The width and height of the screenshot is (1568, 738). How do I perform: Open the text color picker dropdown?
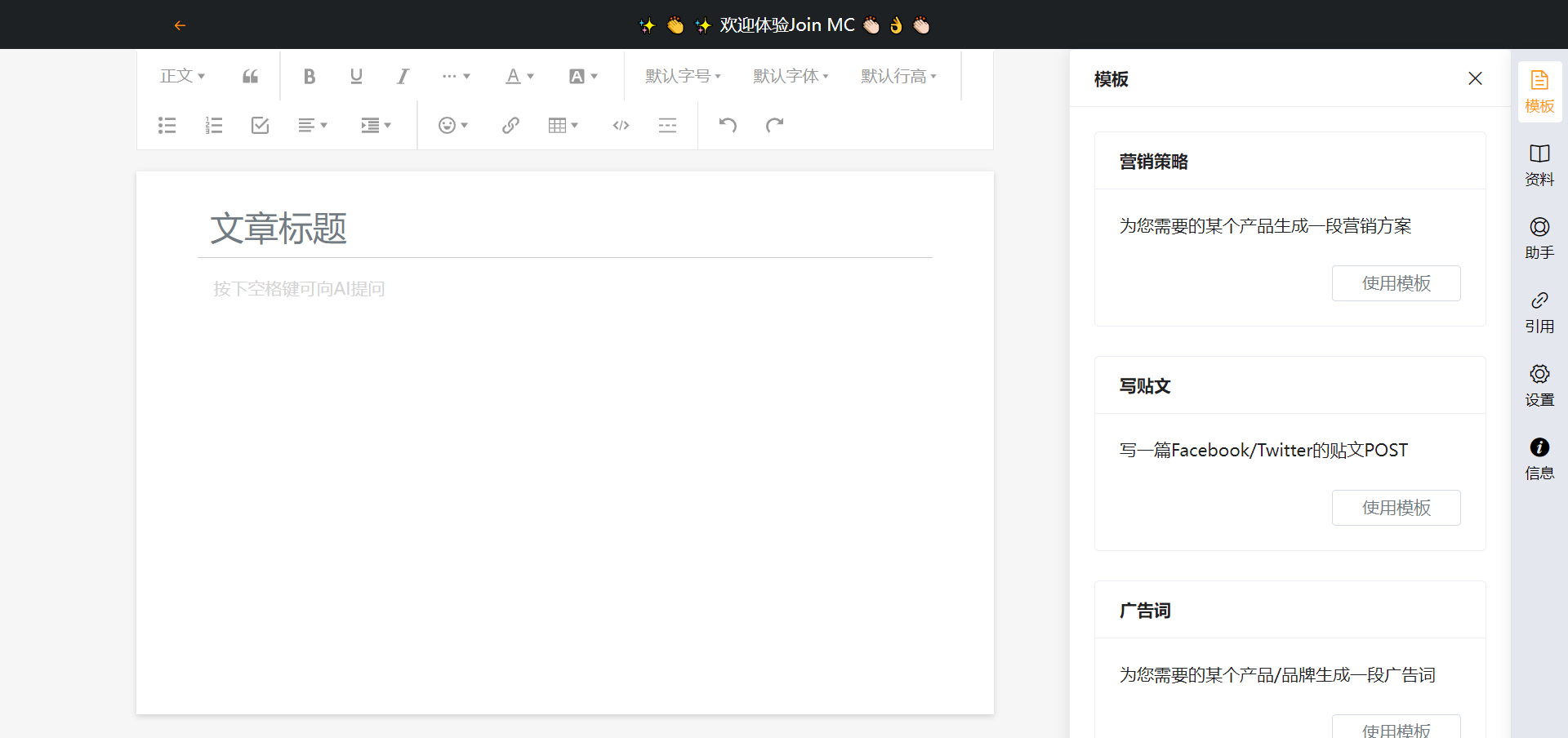tap(519, 77)
